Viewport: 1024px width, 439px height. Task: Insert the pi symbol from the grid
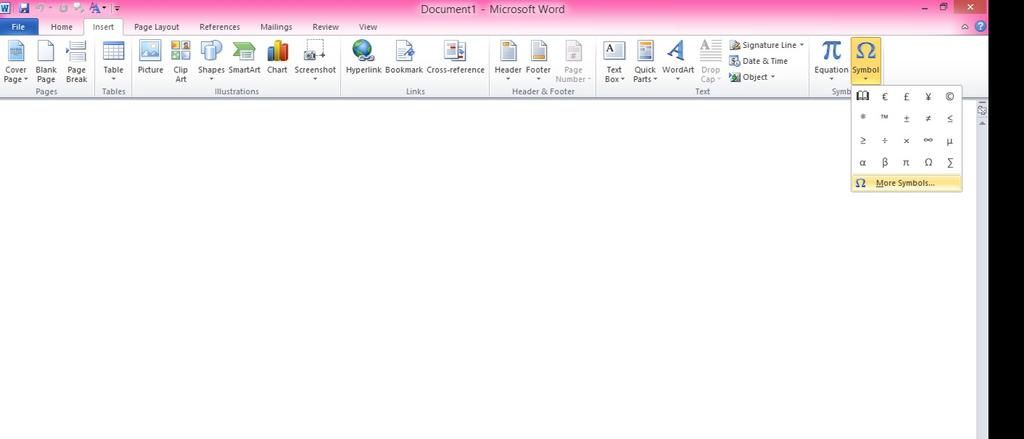coord(906,162)
